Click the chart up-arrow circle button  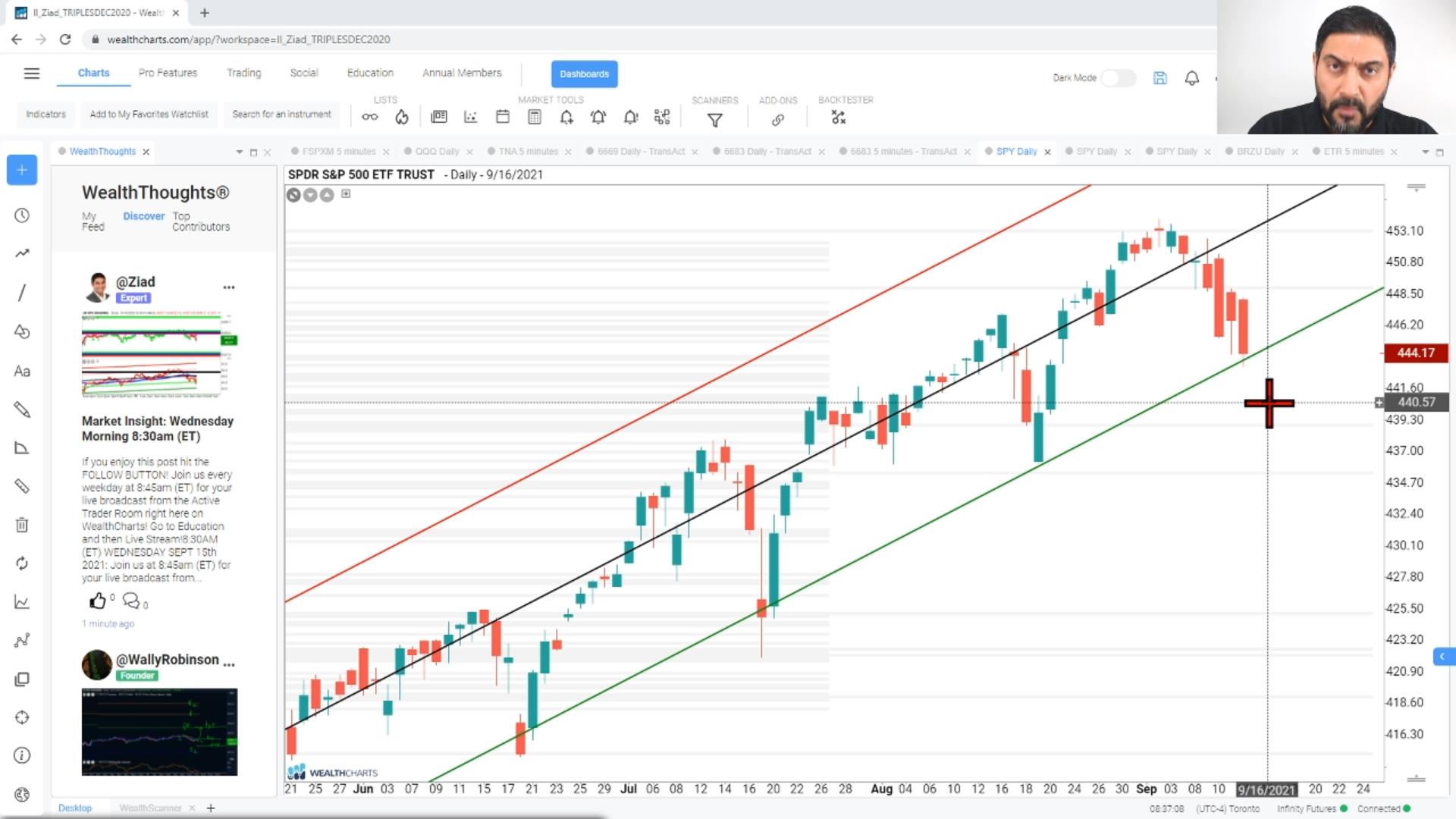pyautogui.click(x=327, y=195)
